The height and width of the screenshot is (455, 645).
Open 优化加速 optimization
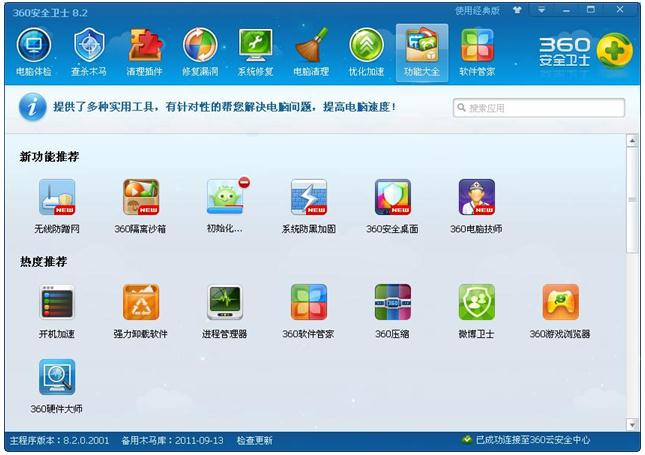point(367,52)
